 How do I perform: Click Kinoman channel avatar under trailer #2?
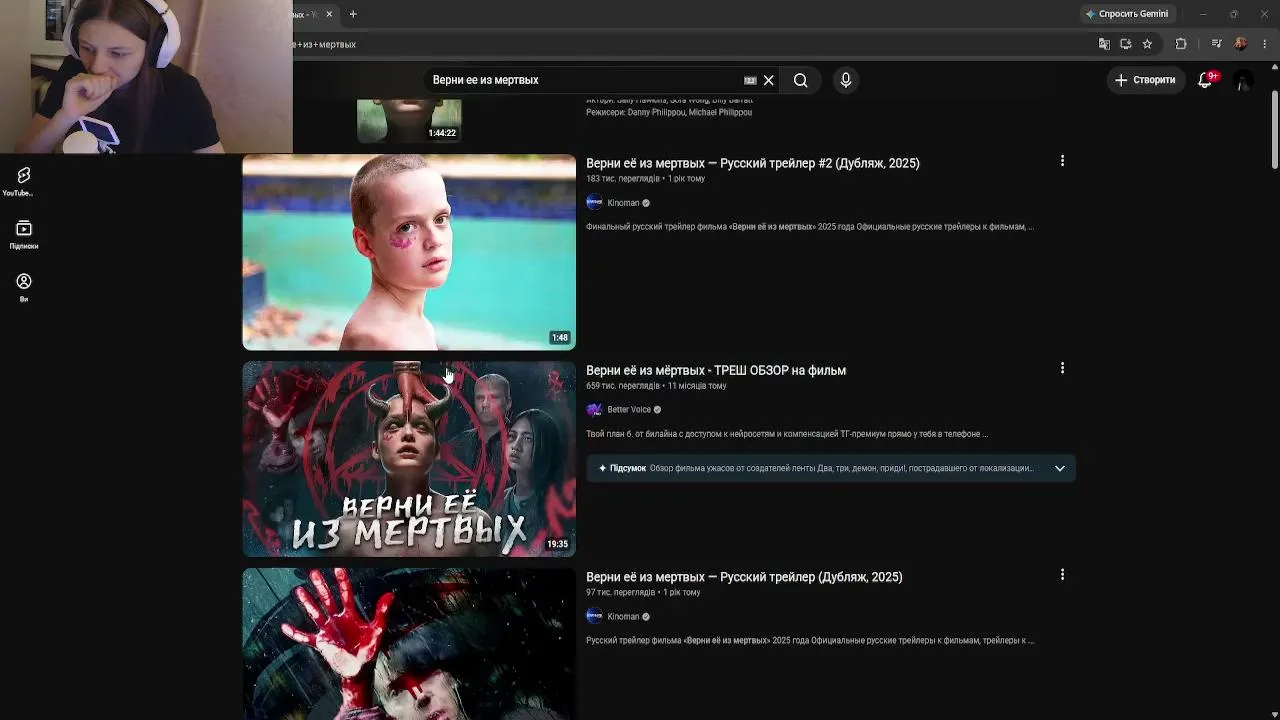594,202
